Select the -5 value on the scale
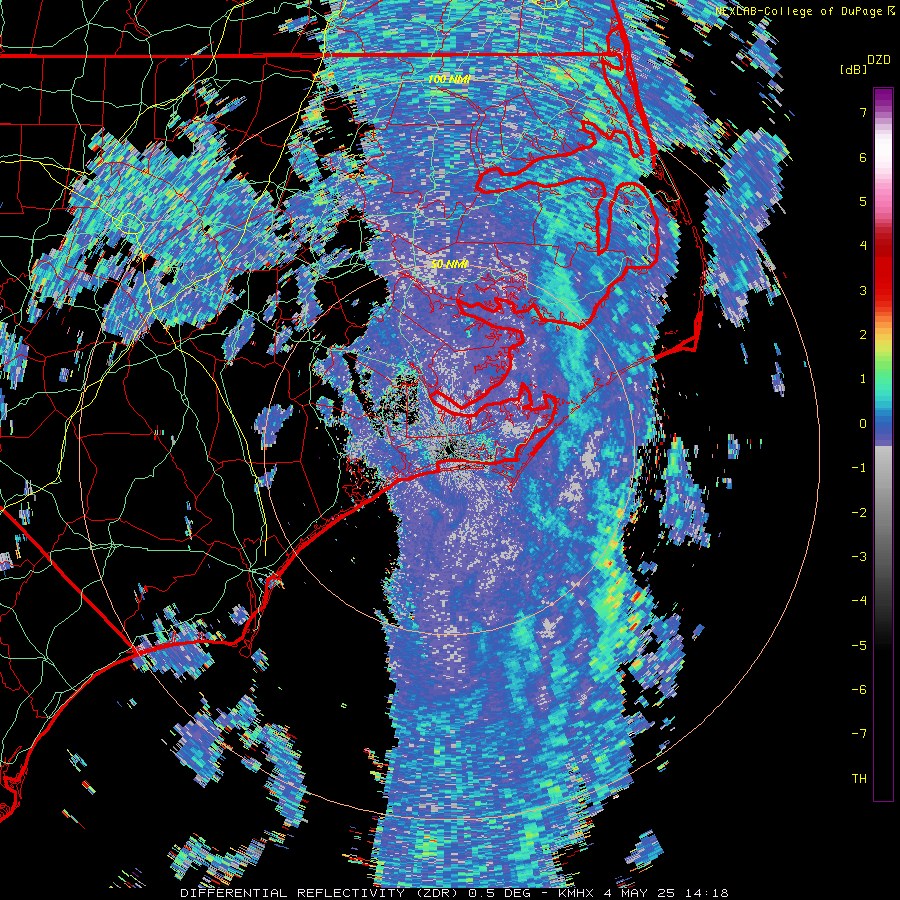The image size is (900, 900). (x=859, y=646)
